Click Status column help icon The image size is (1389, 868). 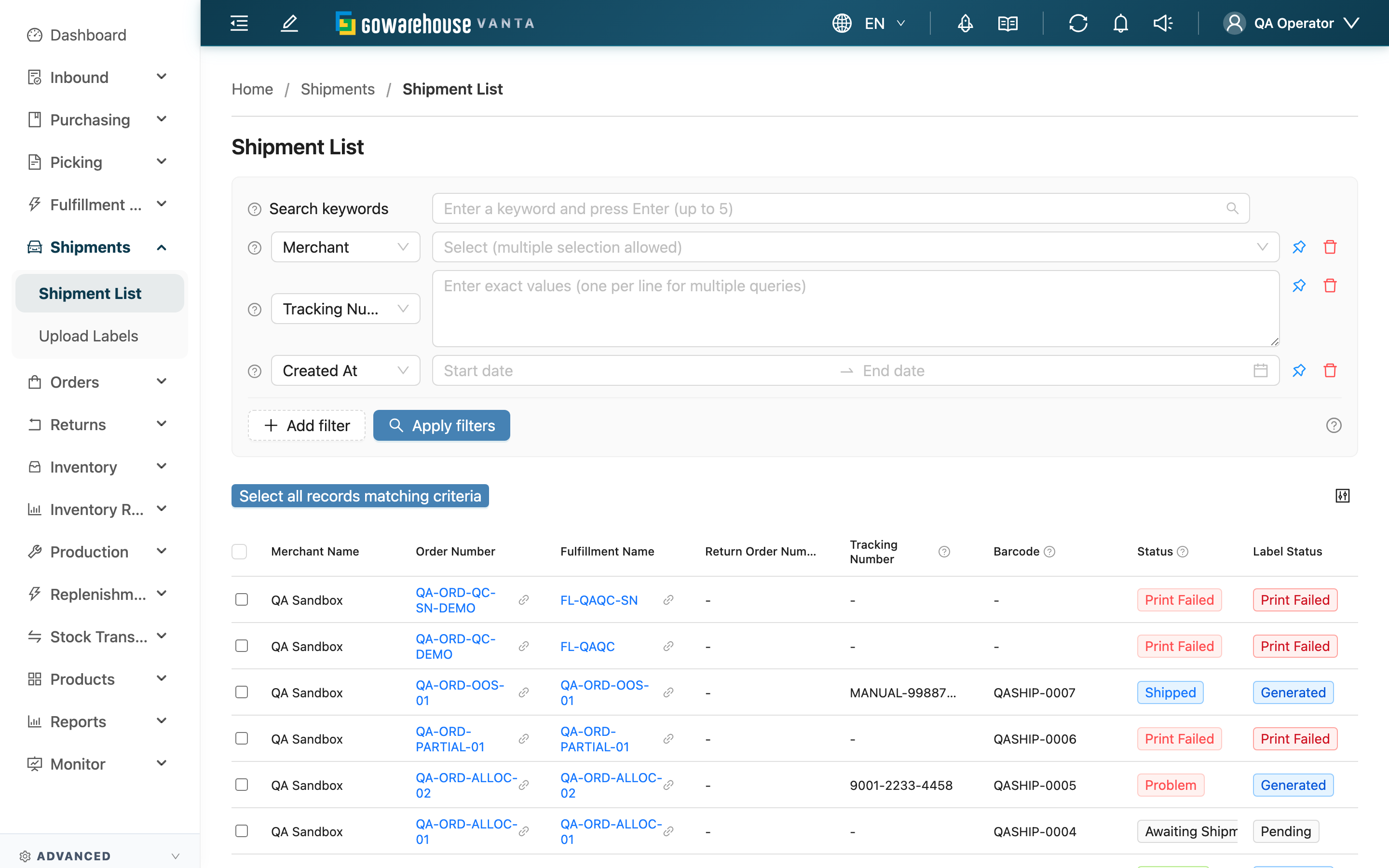click(1183, 552)
